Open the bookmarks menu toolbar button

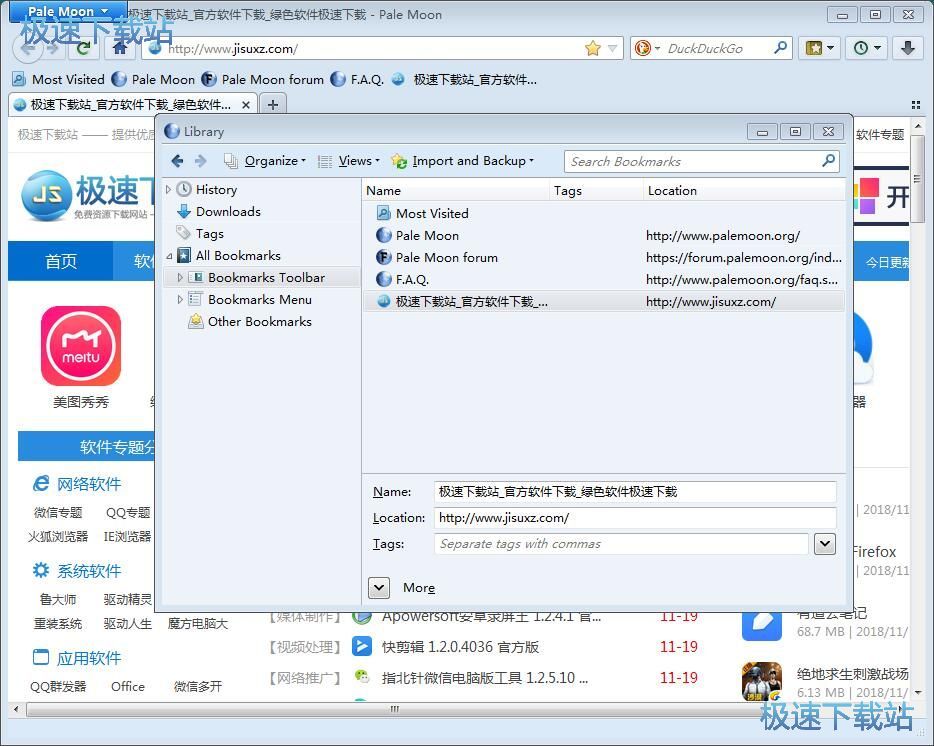(x=820, y=48)
